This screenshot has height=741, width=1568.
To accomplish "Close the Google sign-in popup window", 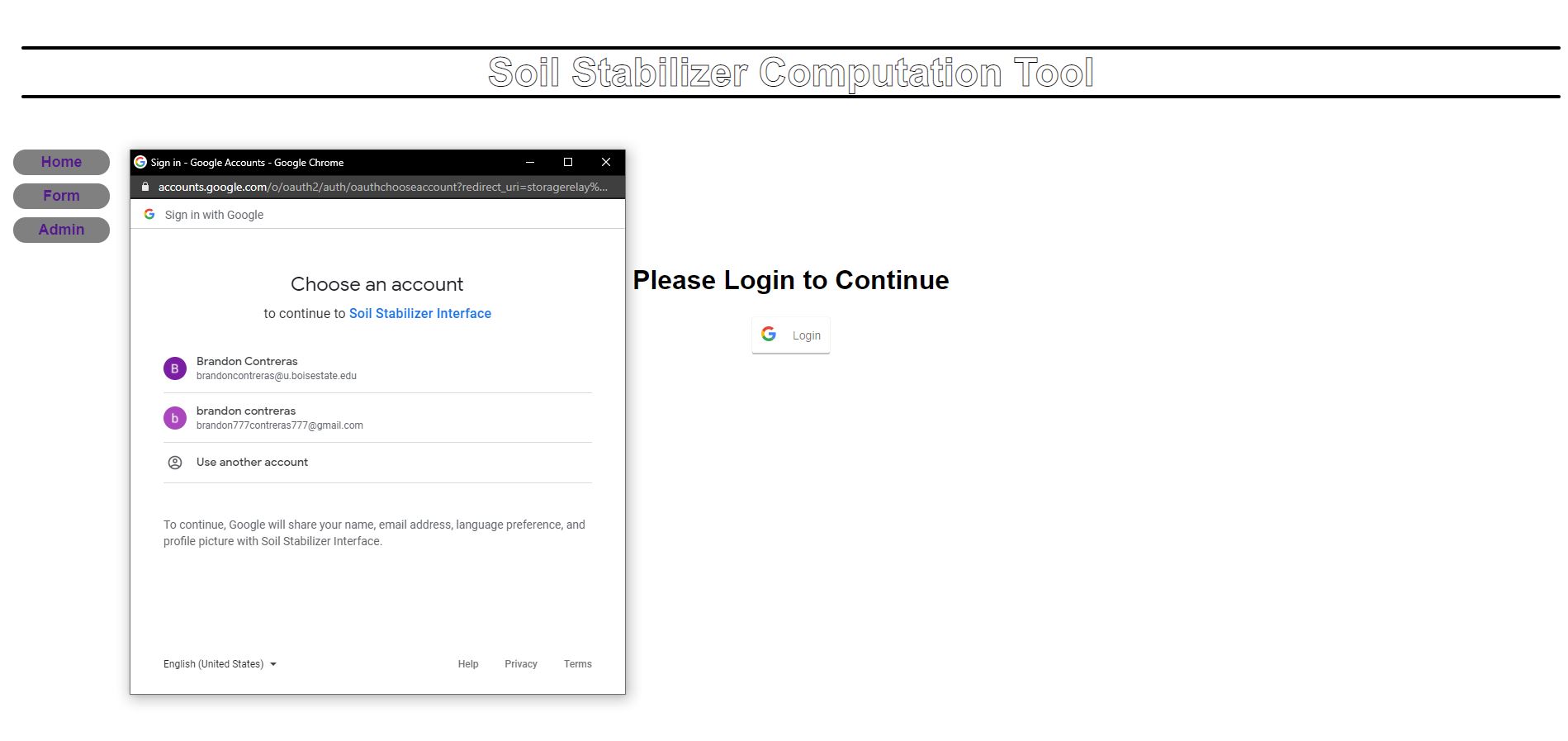I will tap(605, 162).
